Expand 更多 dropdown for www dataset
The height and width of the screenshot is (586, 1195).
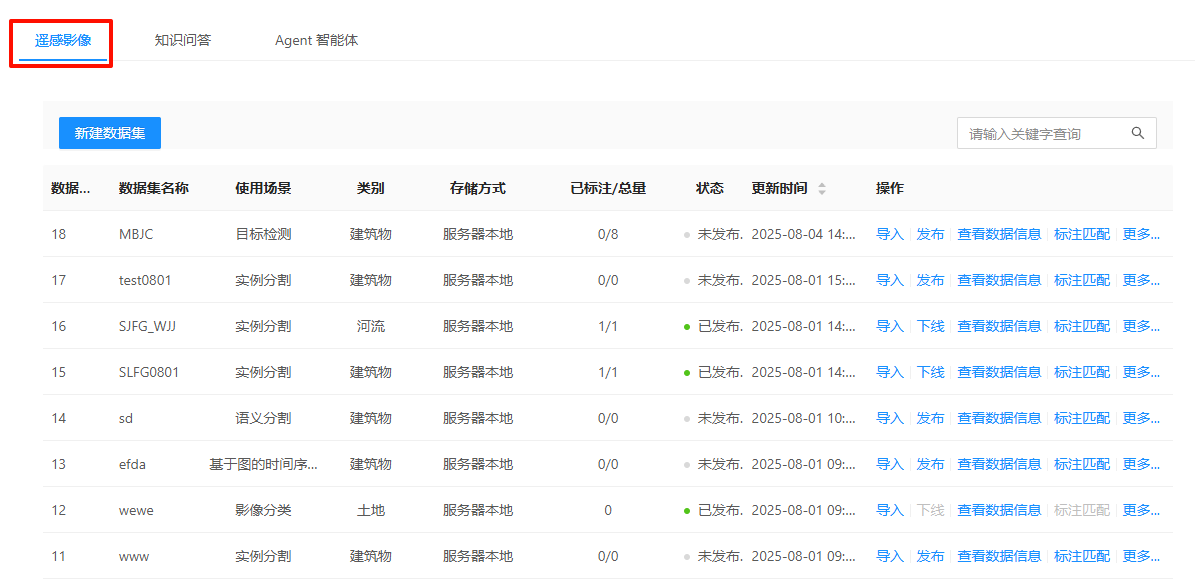pos(1141,556)
